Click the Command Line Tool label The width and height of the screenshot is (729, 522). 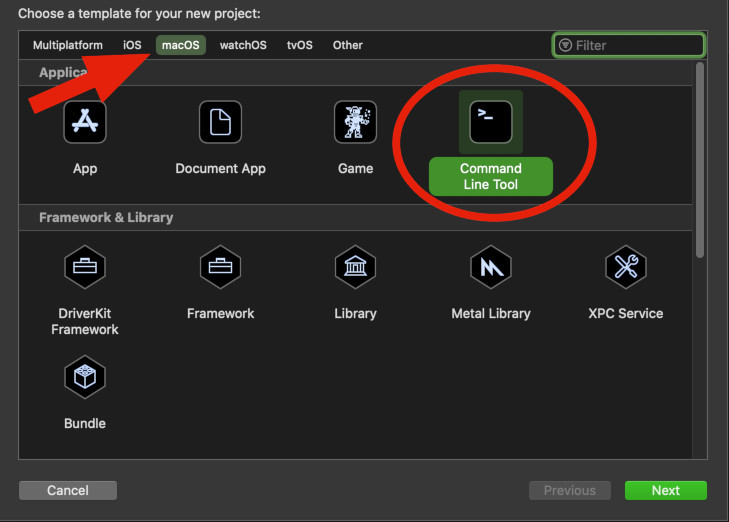491,176
